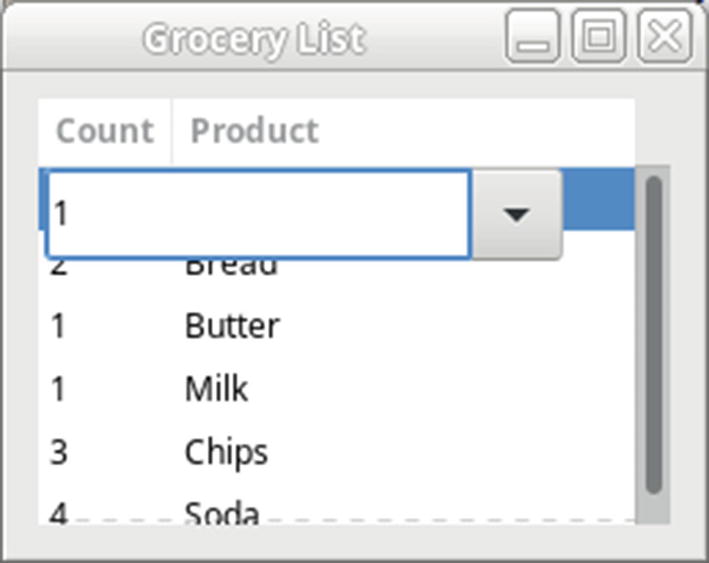
Task: Sort by the Product column header
Action: 254,131
